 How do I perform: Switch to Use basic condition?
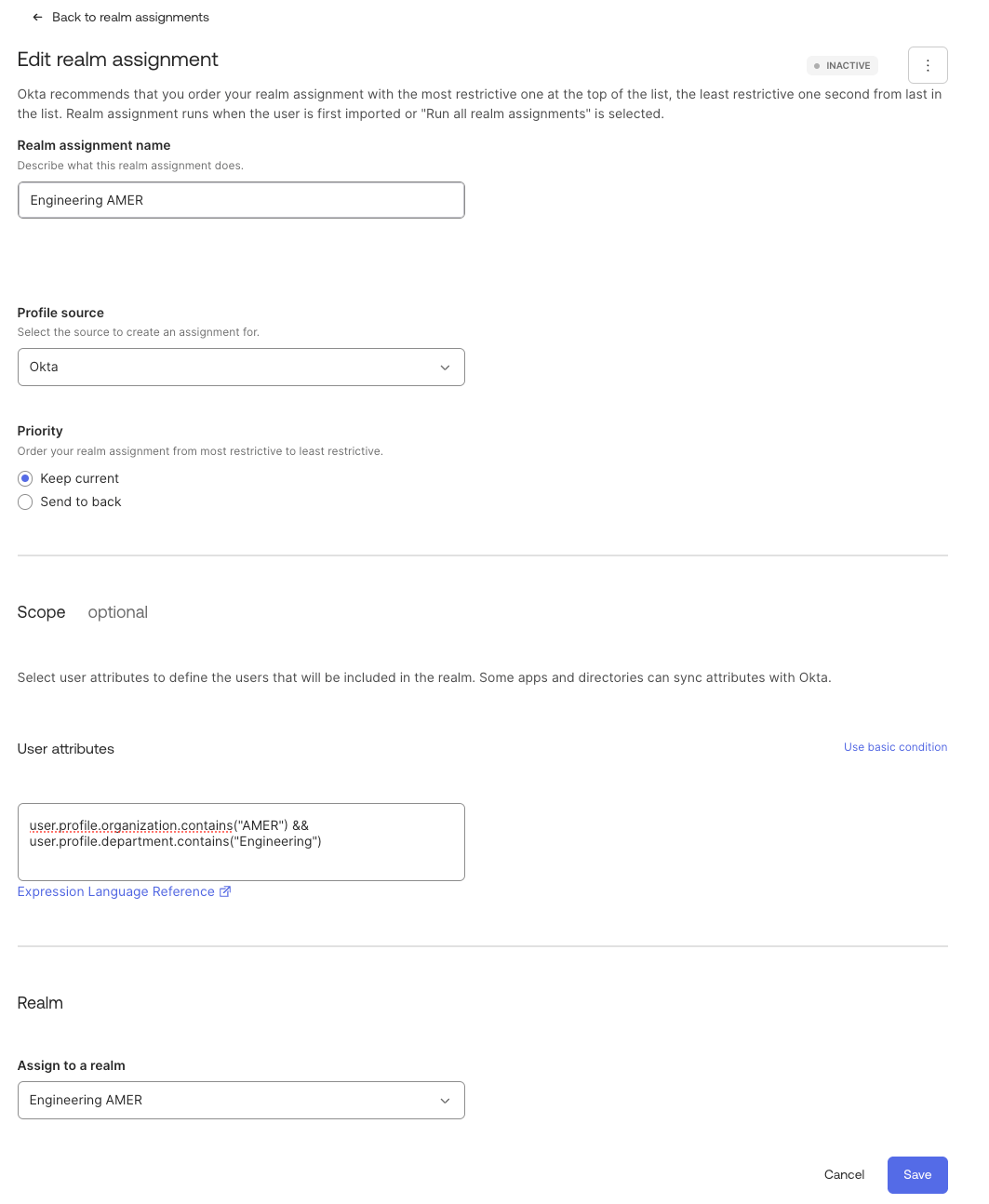click(x=895, y=747)
